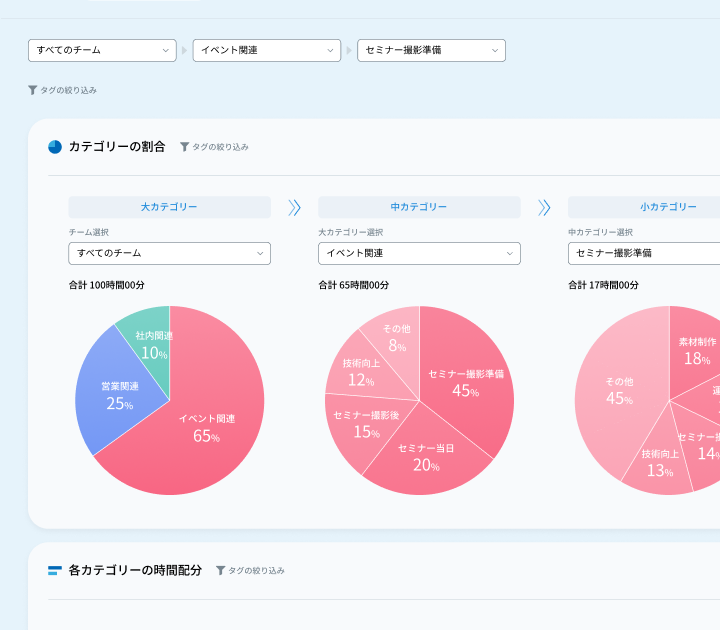Click the top タグの絞り込み filter link
Image resolution: width=720 pixels, height=630 pixels.
(68, 90)
